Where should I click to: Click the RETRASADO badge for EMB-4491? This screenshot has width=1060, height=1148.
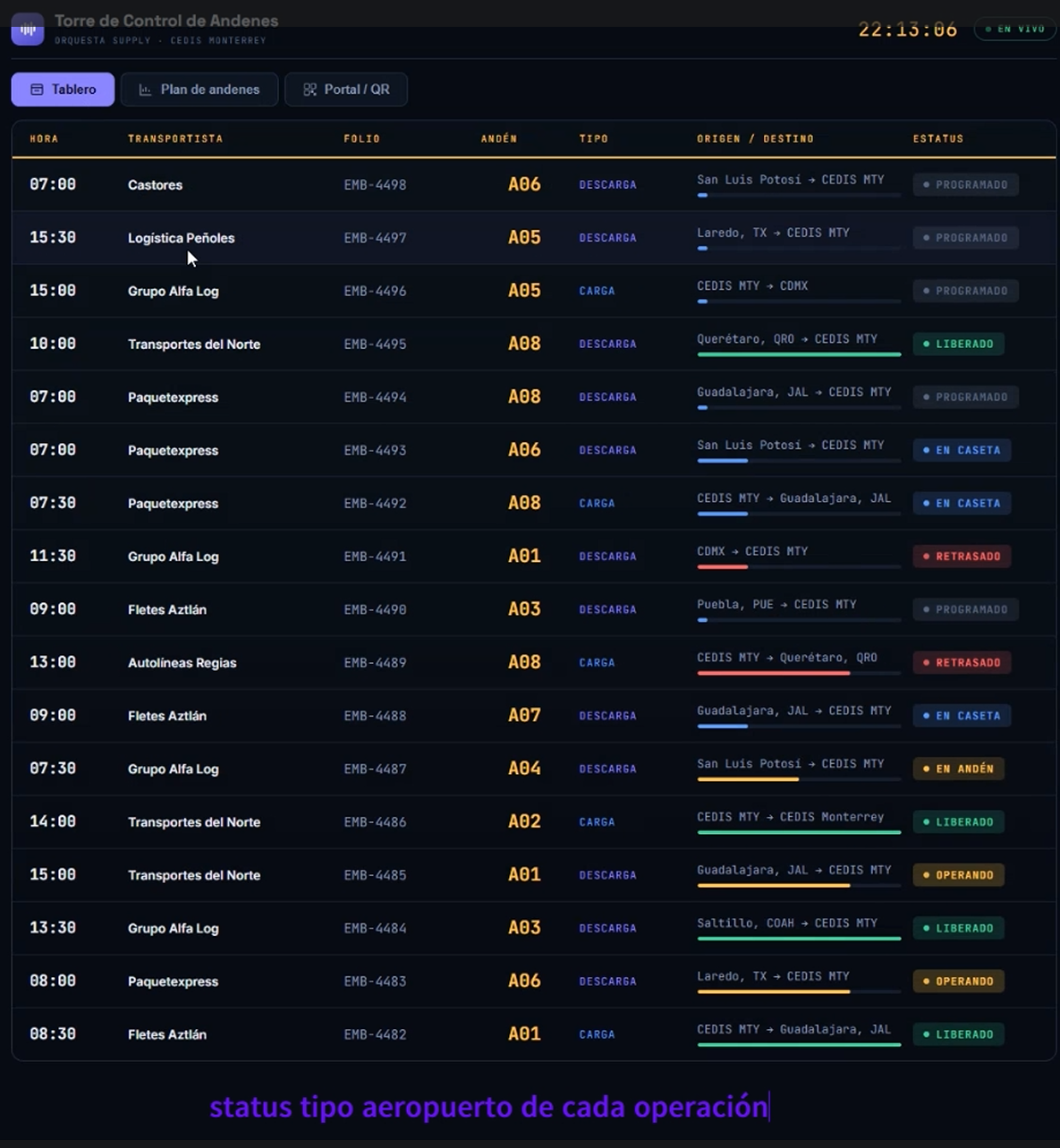point(962,557)
